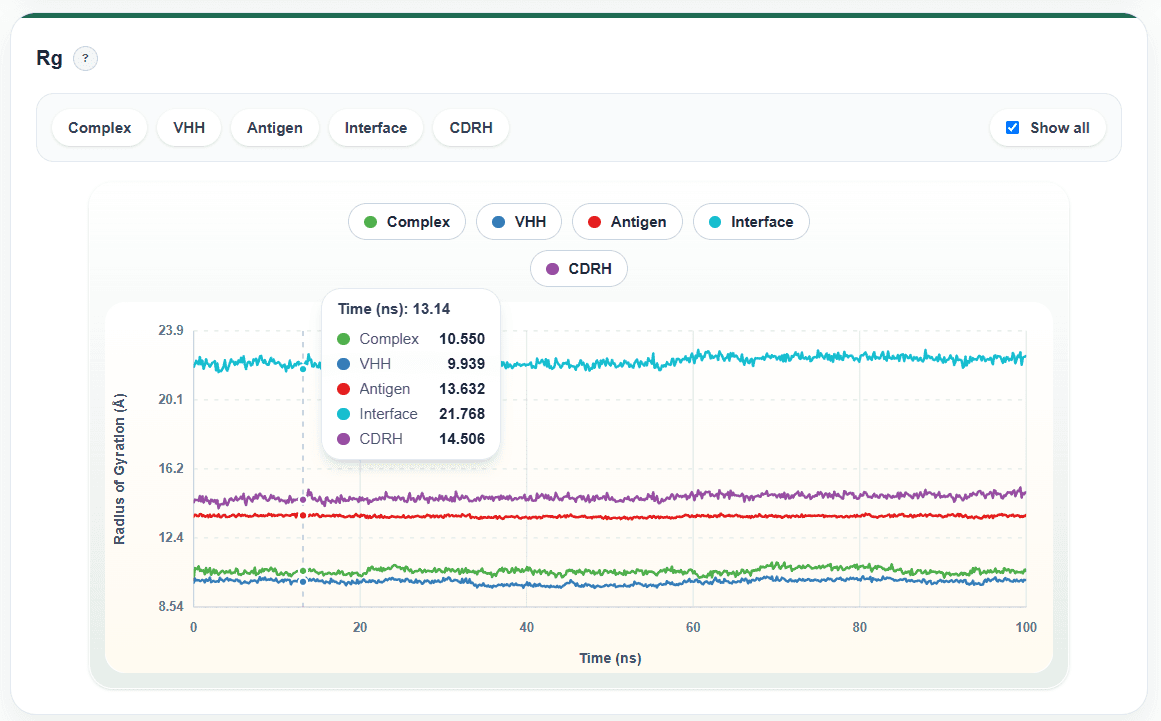Select the Complex filter button

pos(99,127)
